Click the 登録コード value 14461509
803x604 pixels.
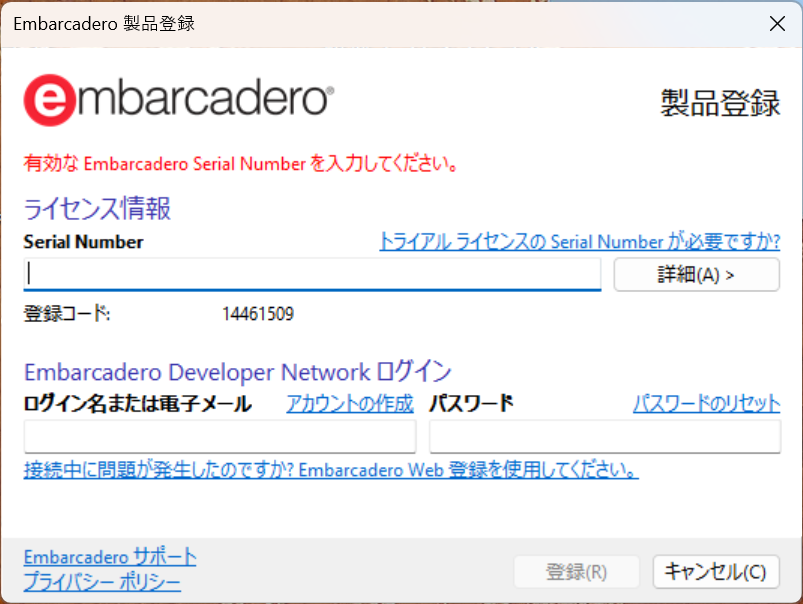point(258,314)
